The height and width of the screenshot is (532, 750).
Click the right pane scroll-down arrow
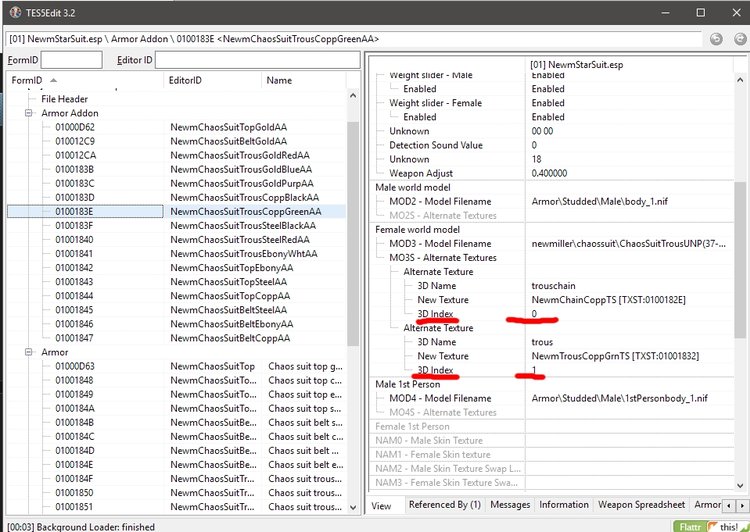[740, 485]
